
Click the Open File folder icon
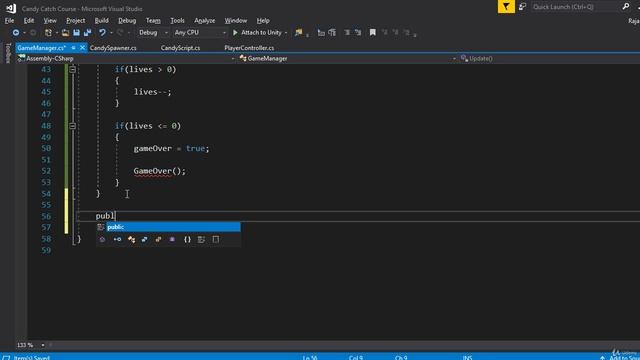[x=65, y=33]
